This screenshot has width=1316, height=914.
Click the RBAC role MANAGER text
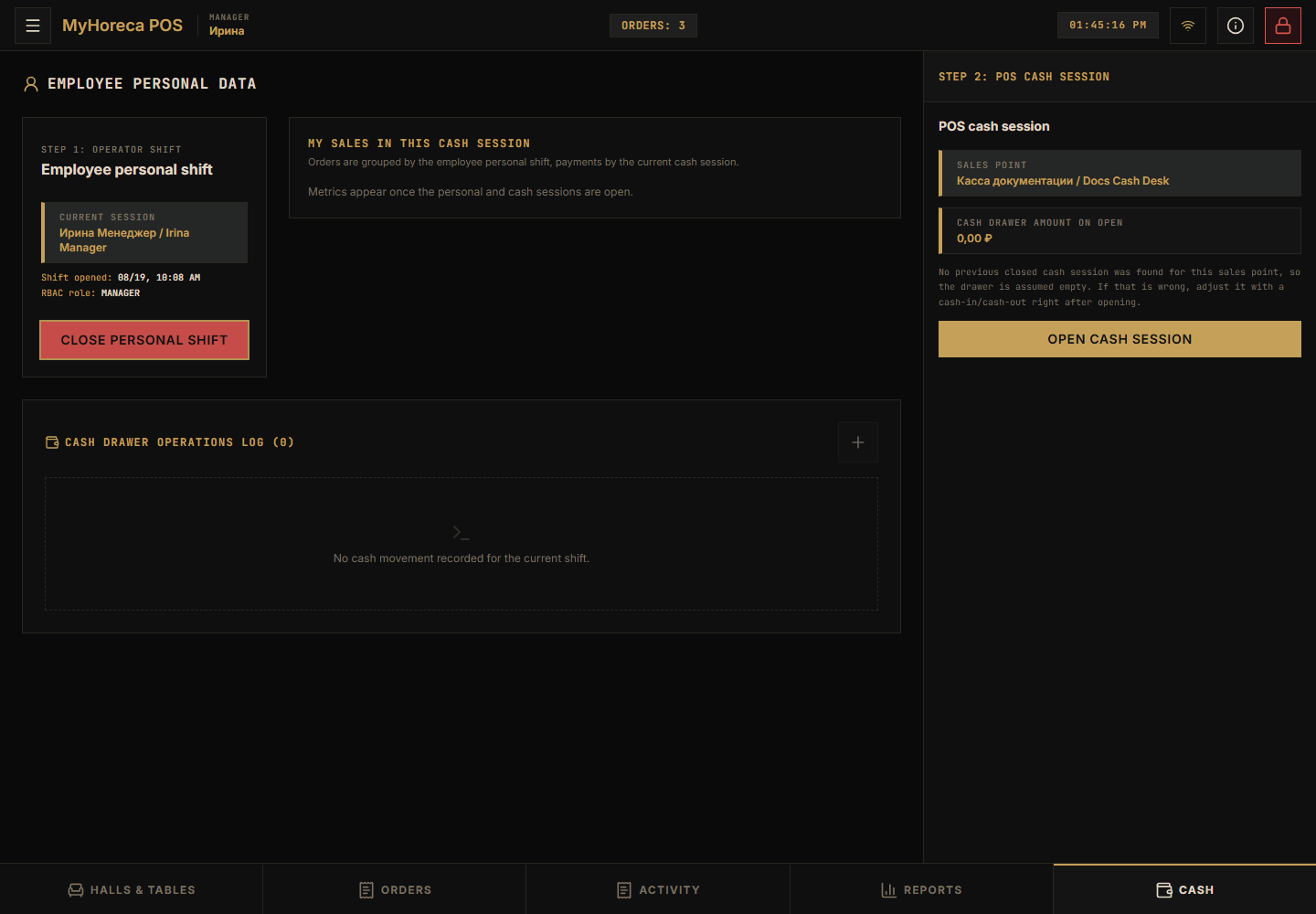pyautogui.click(x=90, y=293)
